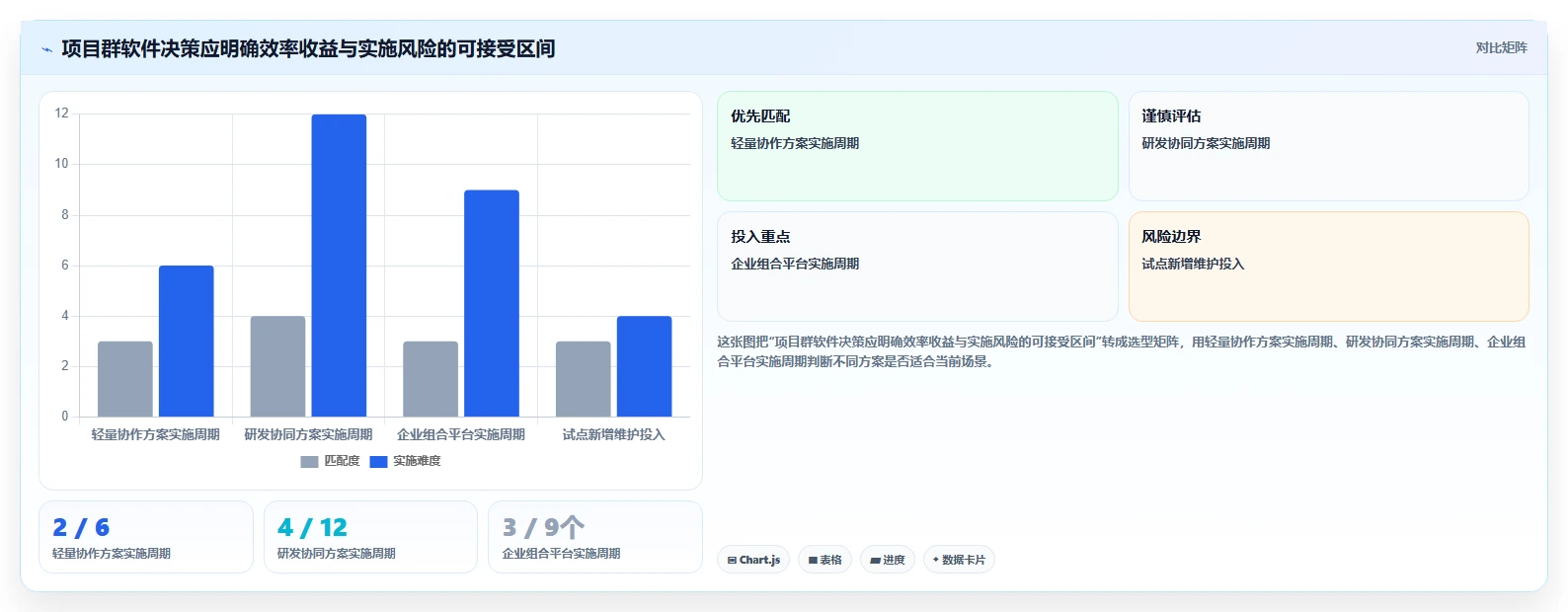Click gray 匹配度 bar for 试点新增维护投入
Viewport: 1568px width, 612px height.
pos(584,379)
